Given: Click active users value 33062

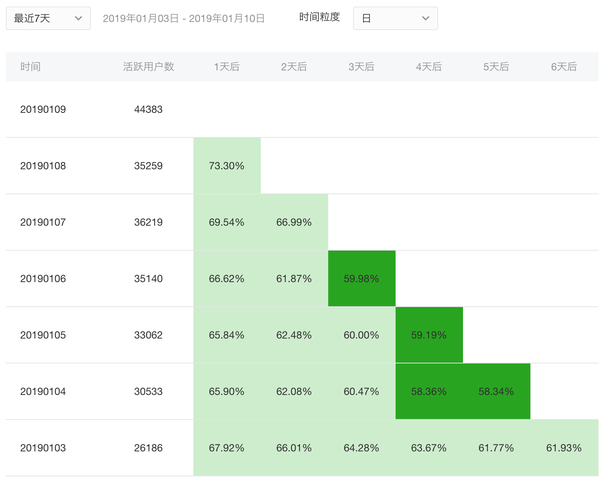Looking at the screenshot, I should pyautogui.click(x=148, y=335).
